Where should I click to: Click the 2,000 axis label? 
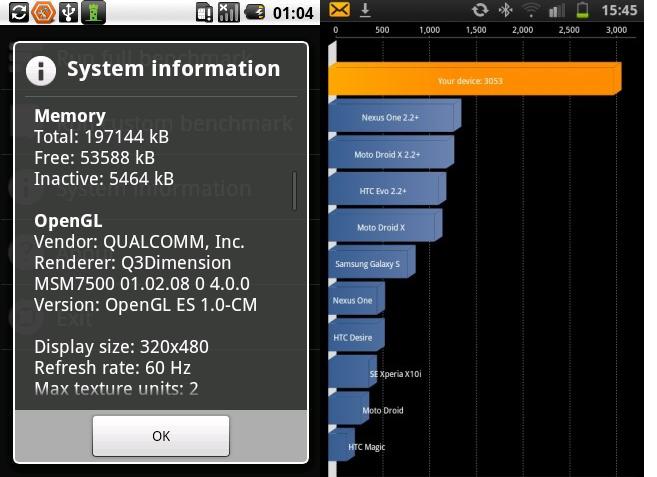(x=523, y=30)
